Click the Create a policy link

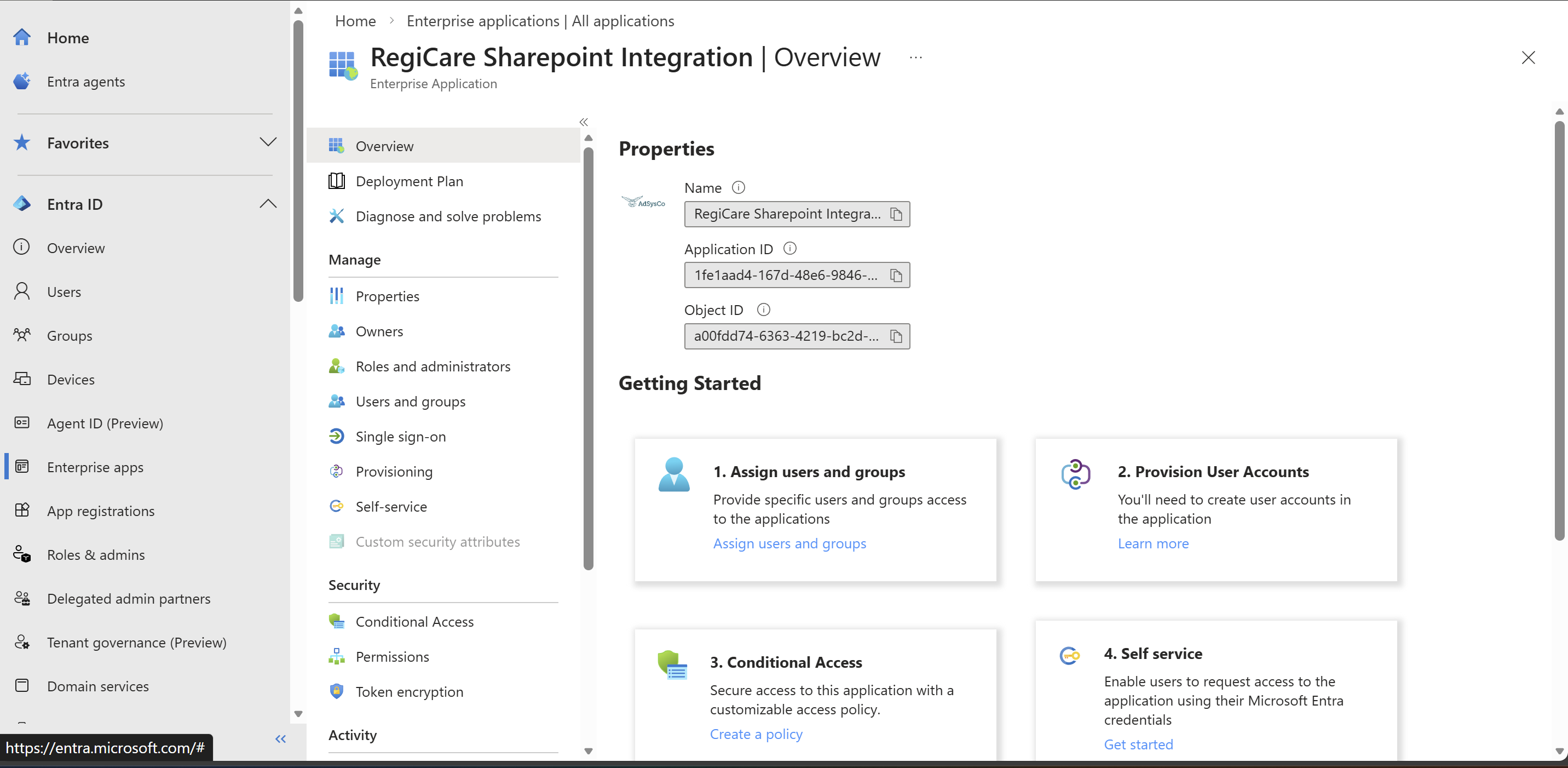click(x=756, y=734)
